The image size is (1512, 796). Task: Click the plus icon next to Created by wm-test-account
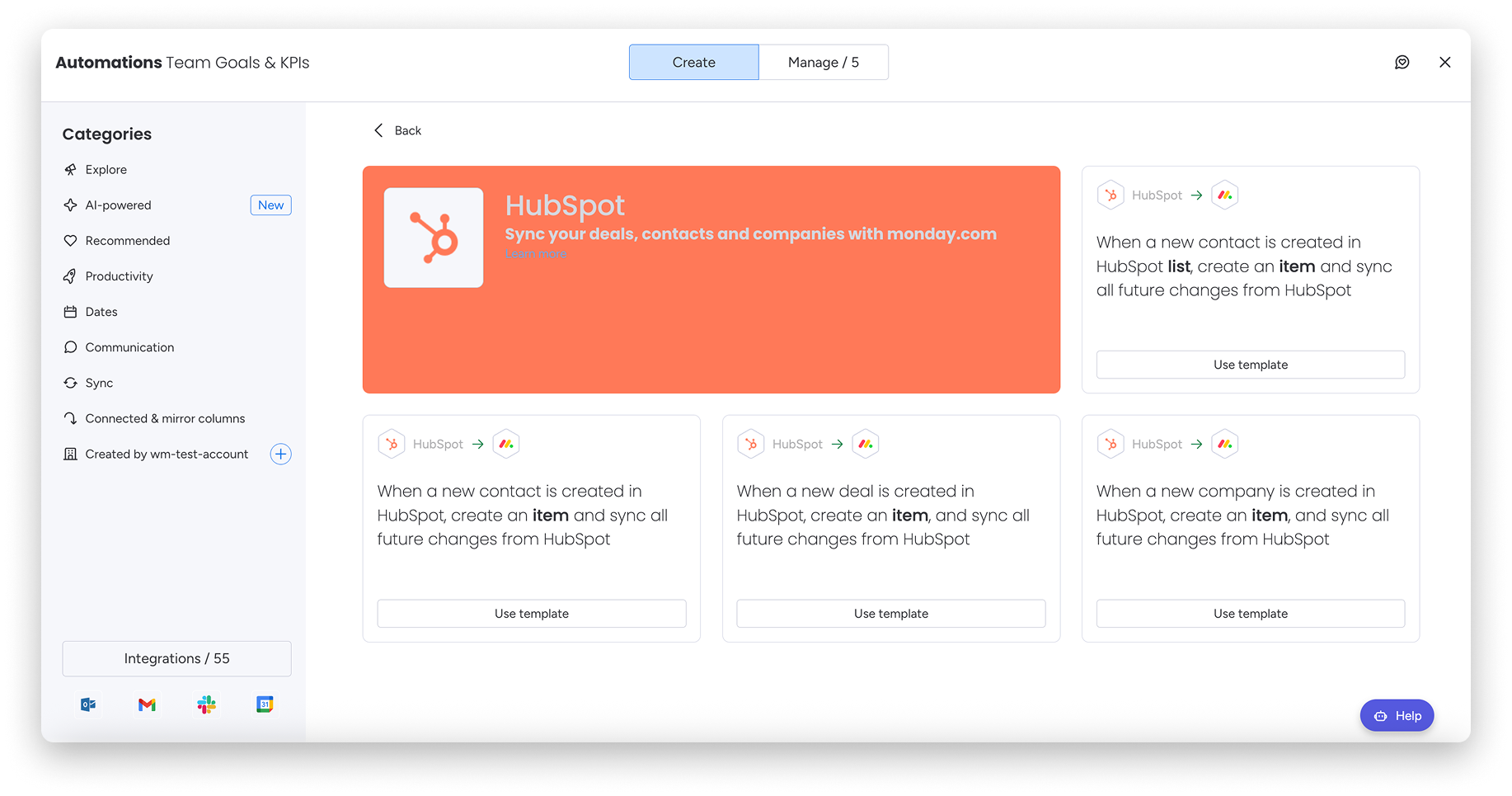coord(281,455)
